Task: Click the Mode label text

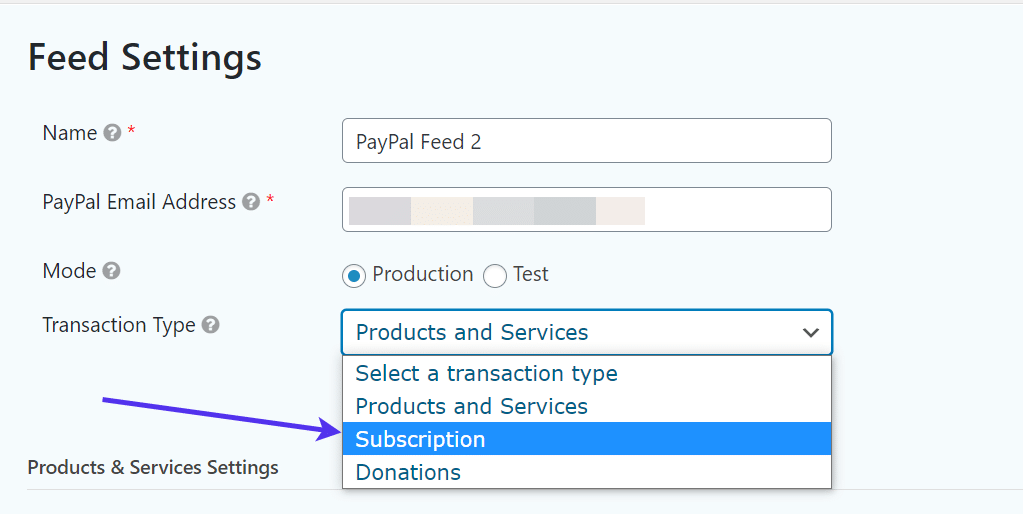Action: 69,271
